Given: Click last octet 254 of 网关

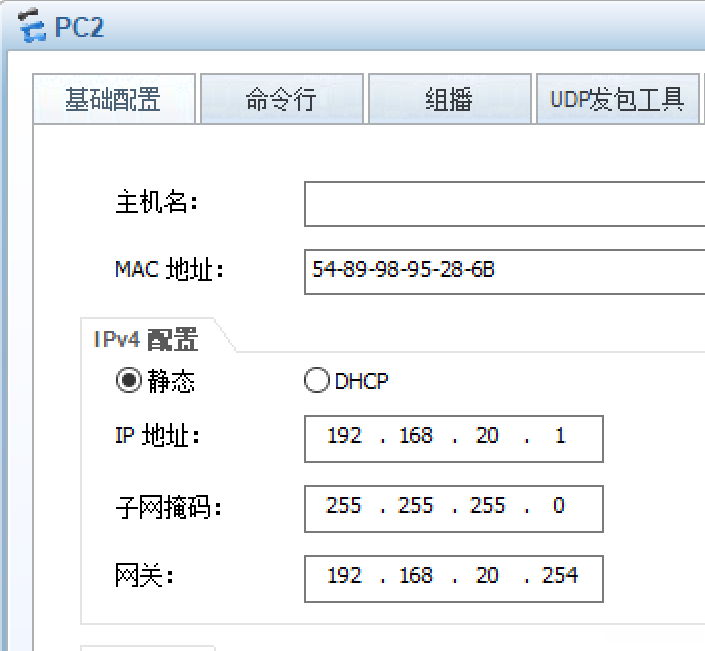Looking at the screenshot, I should pyautogui.click(x=560, y=575).
